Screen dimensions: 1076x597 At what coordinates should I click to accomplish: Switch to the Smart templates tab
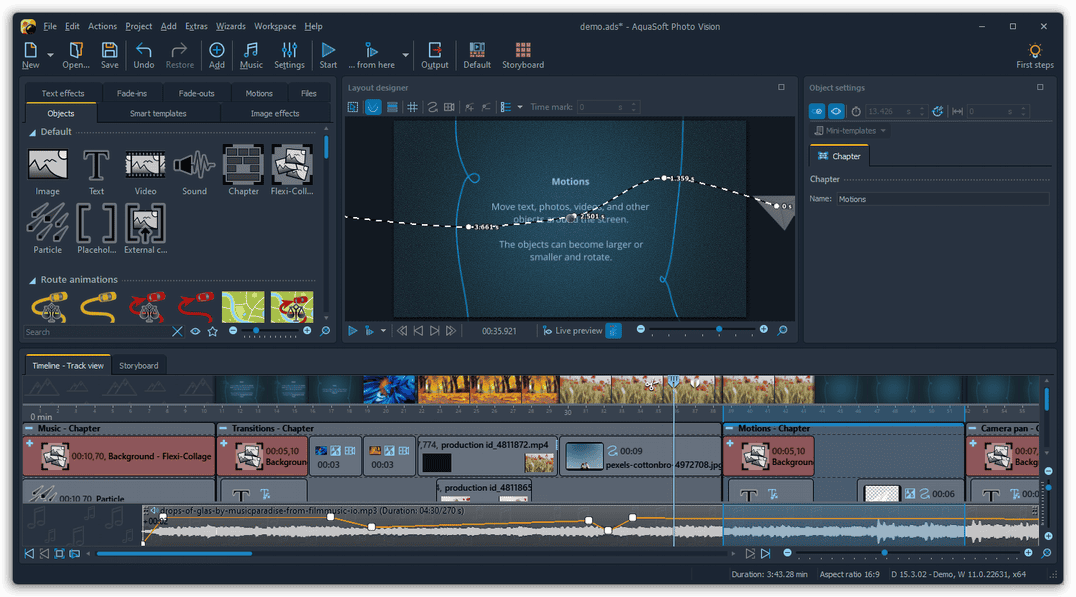pos(158,113)
